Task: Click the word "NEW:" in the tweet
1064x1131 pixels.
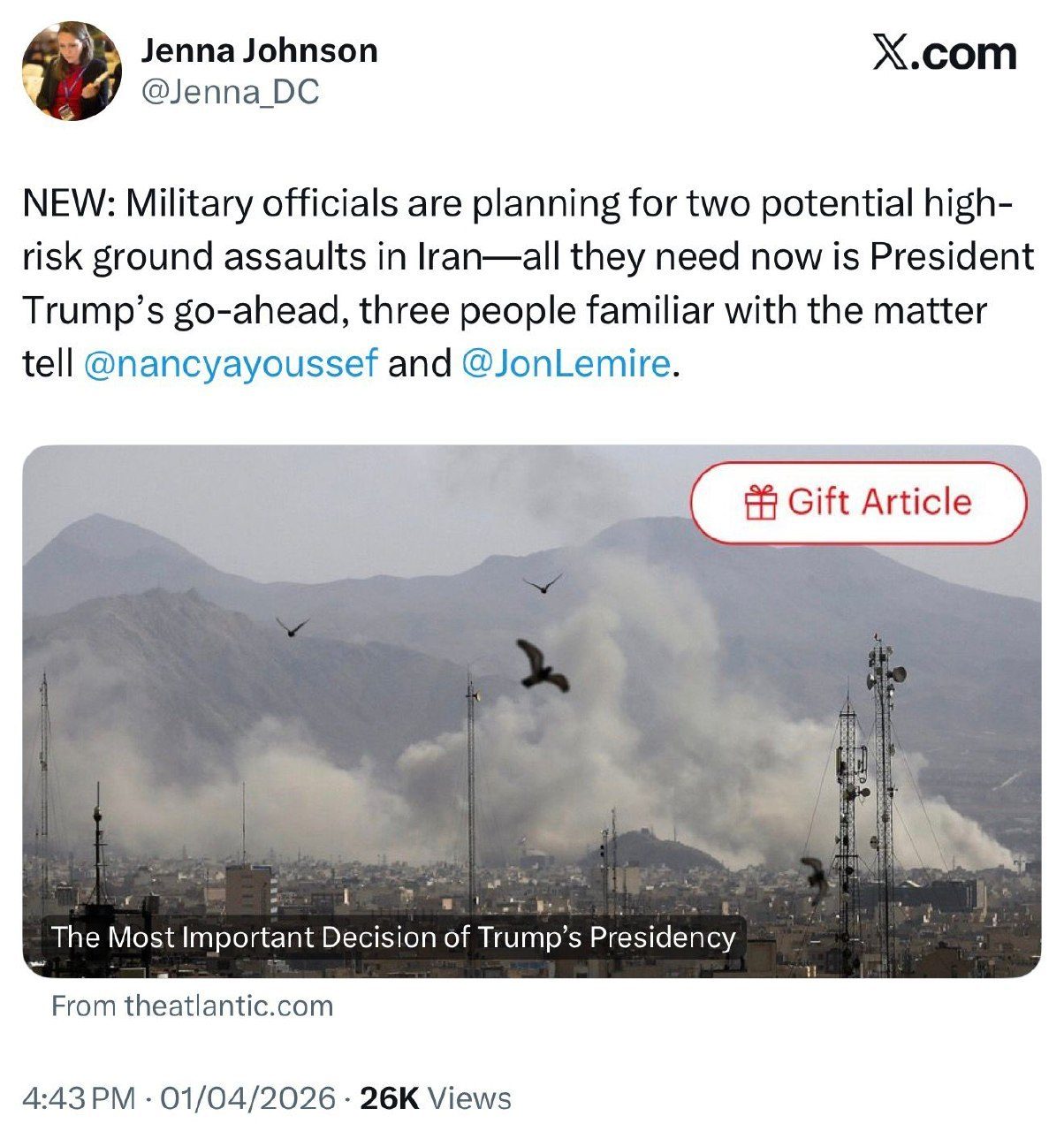Action: click(x=69, y=204)
